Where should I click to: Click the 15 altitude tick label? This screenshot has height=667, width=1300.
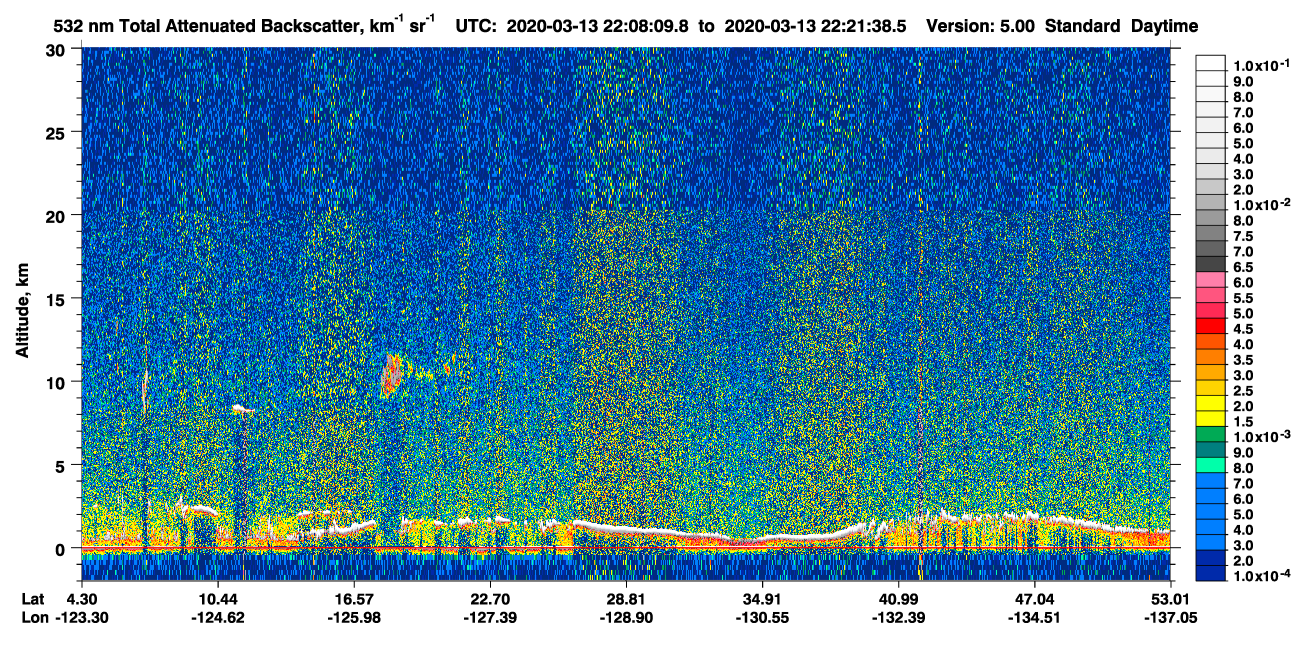click(57, 298)
